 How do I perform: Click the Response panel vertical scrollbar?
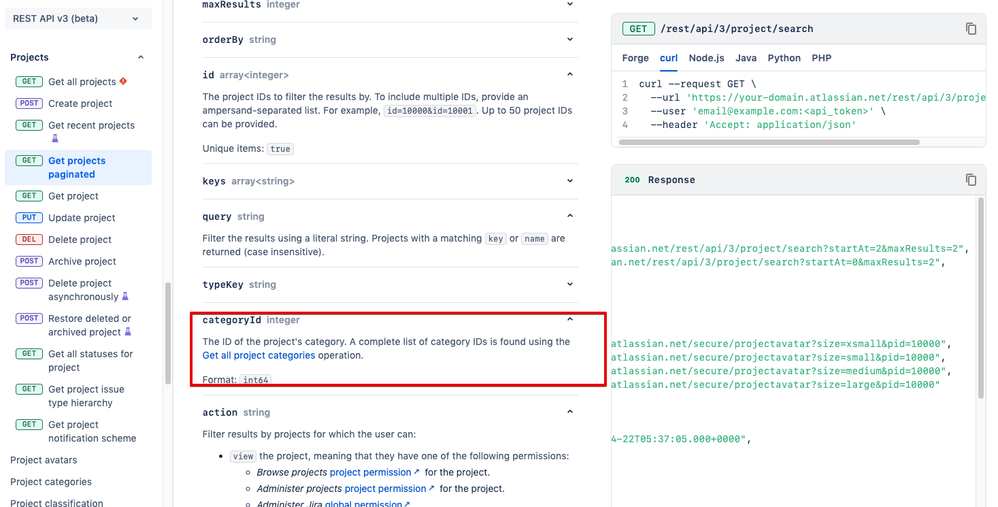(x=981, y=298)
